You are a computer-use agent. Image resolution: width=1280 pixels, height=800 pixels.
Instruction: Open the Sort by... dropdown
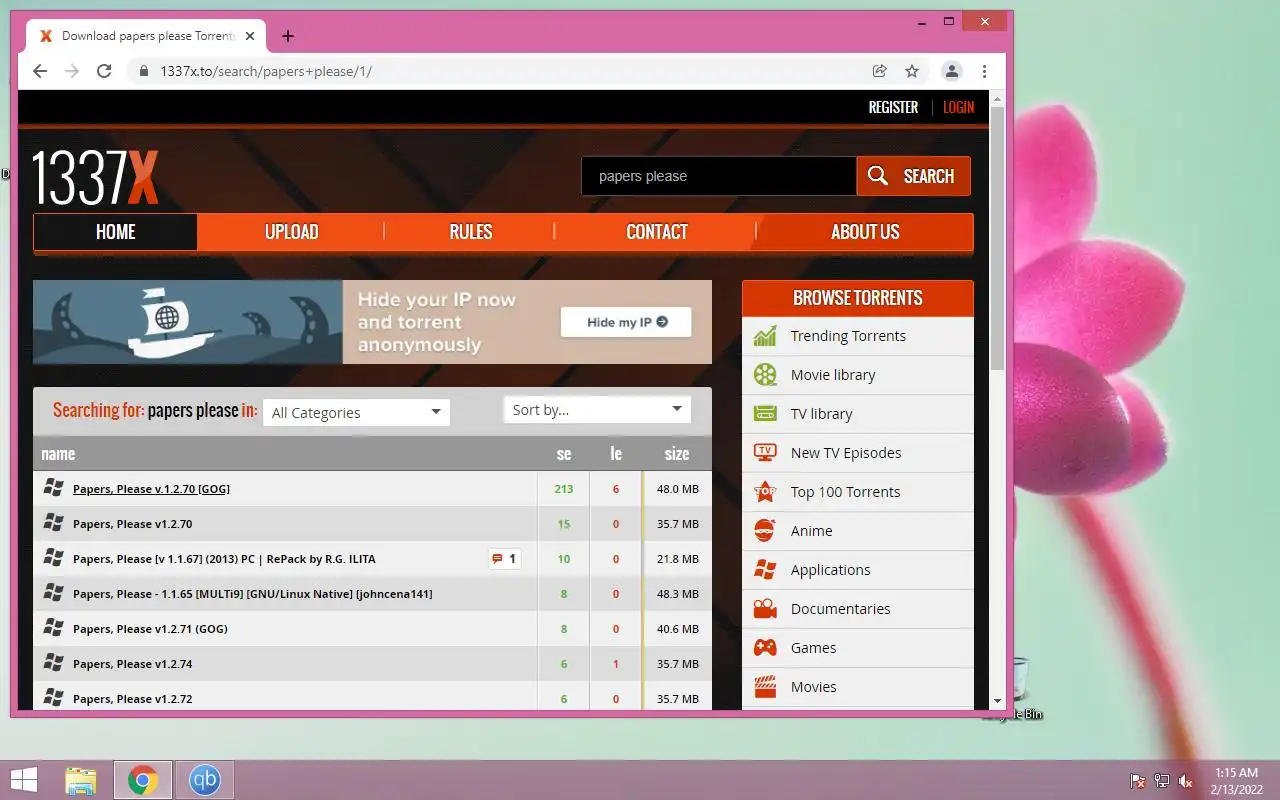tap(597, 409)
